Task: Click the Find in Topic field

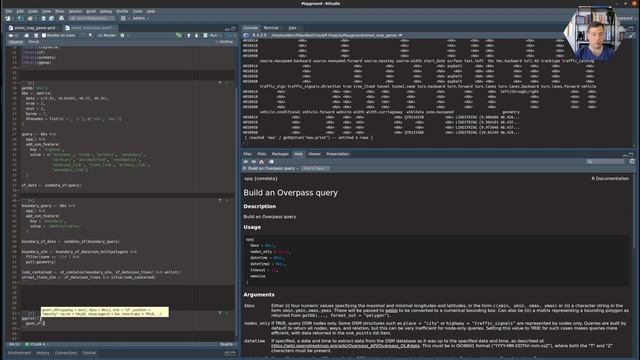Action: [x=315, y=169]
